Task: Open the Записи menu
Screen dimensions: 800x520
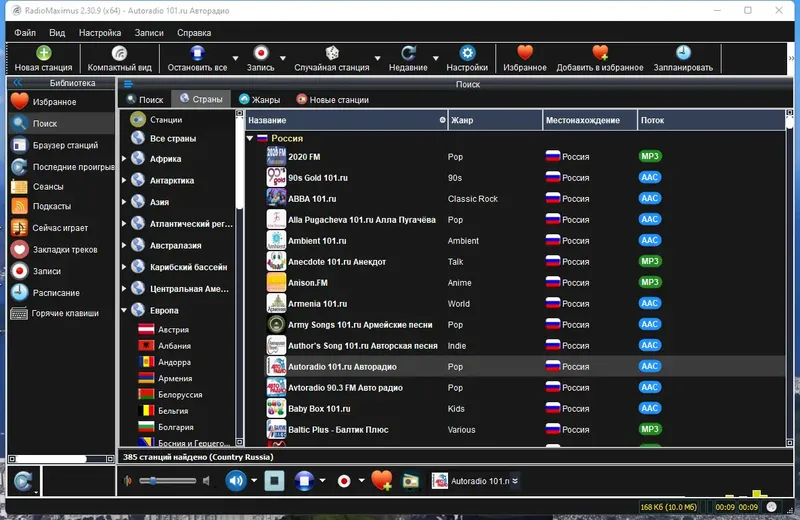Action: [149, 33]
